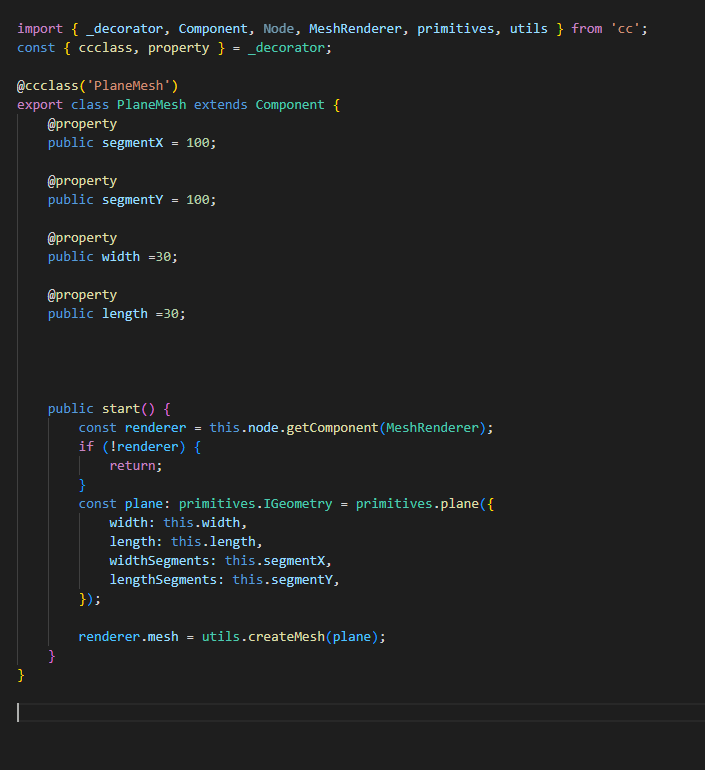The height and width of the screenshot is (770, 705).
Task: Click 'this.width' in the plane options
Action: [202, 522]
